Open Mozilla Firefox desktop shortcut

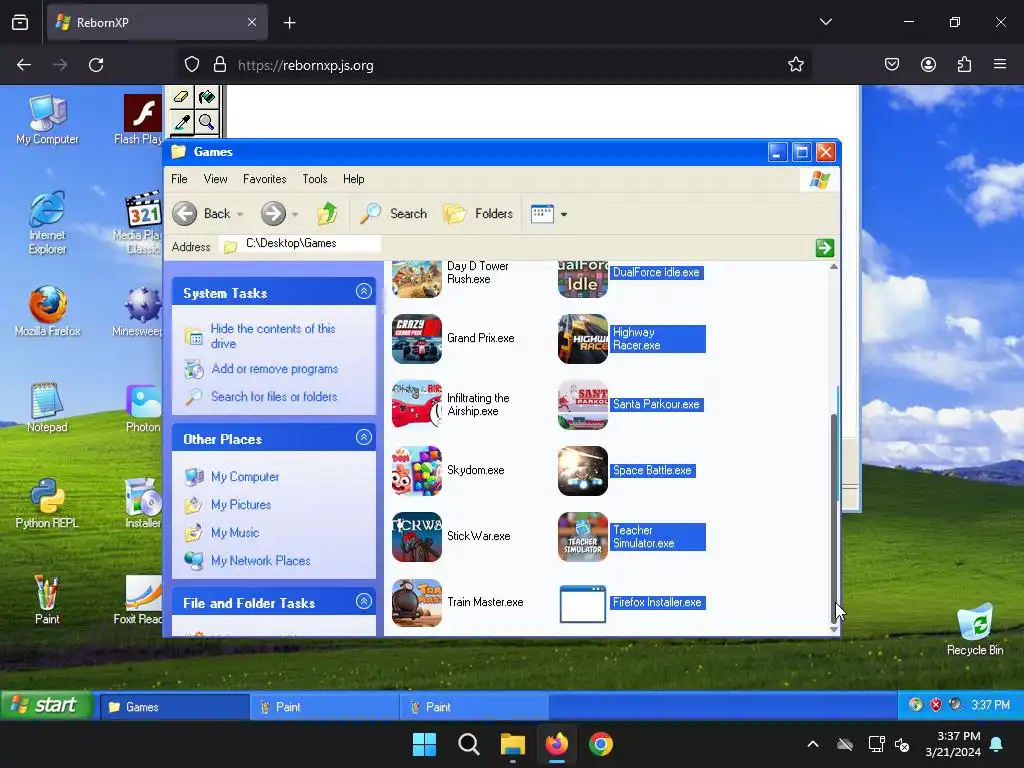[x=47, y=311]
